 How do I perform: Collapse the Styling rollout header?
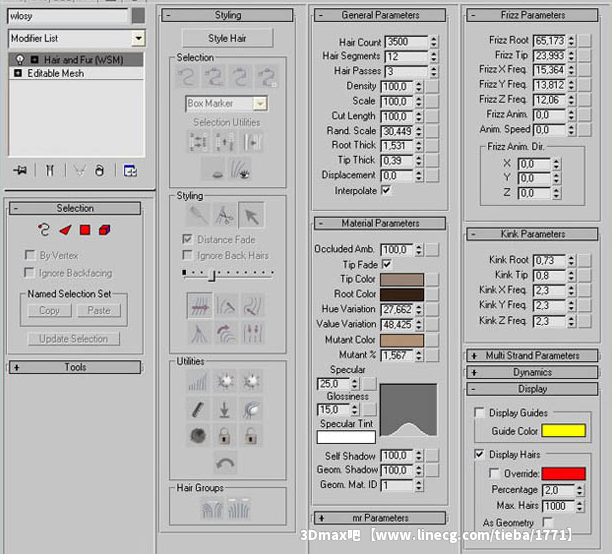point(227,15)
